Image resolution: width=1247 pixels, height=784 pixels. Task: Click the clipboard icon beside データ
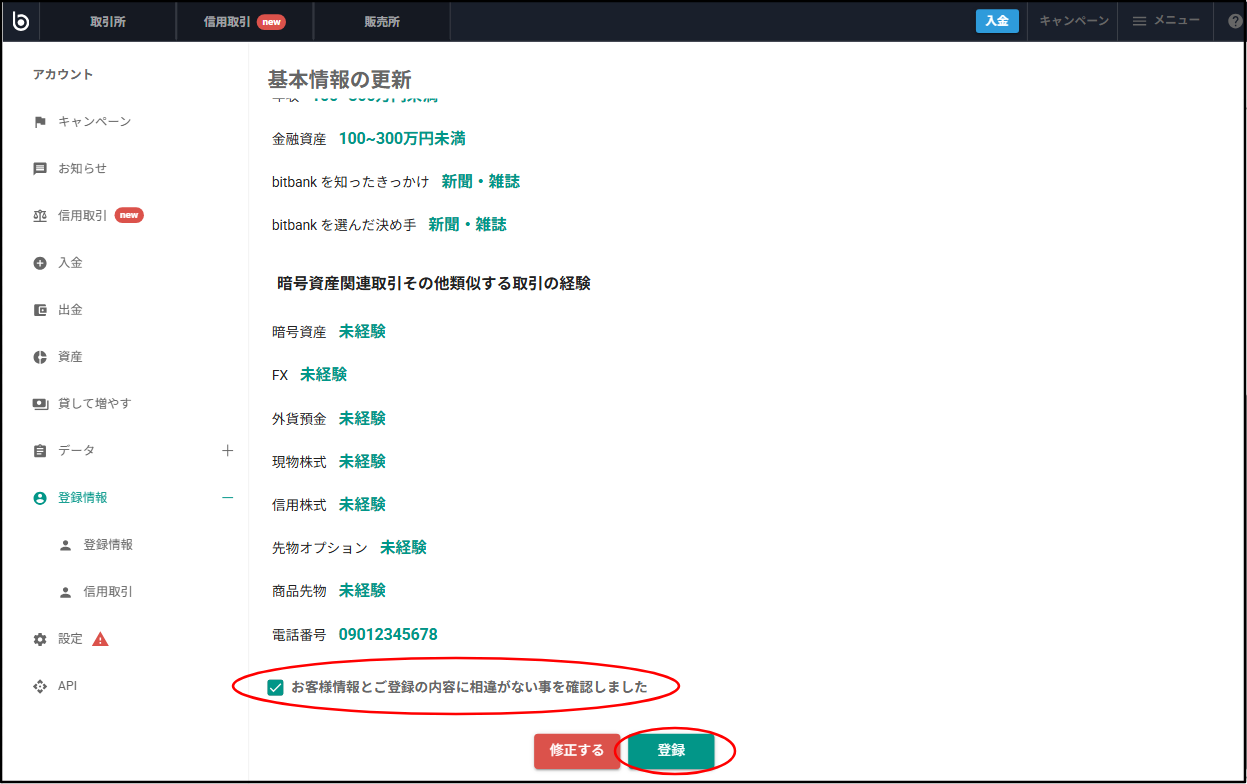(x=40, y=451)
